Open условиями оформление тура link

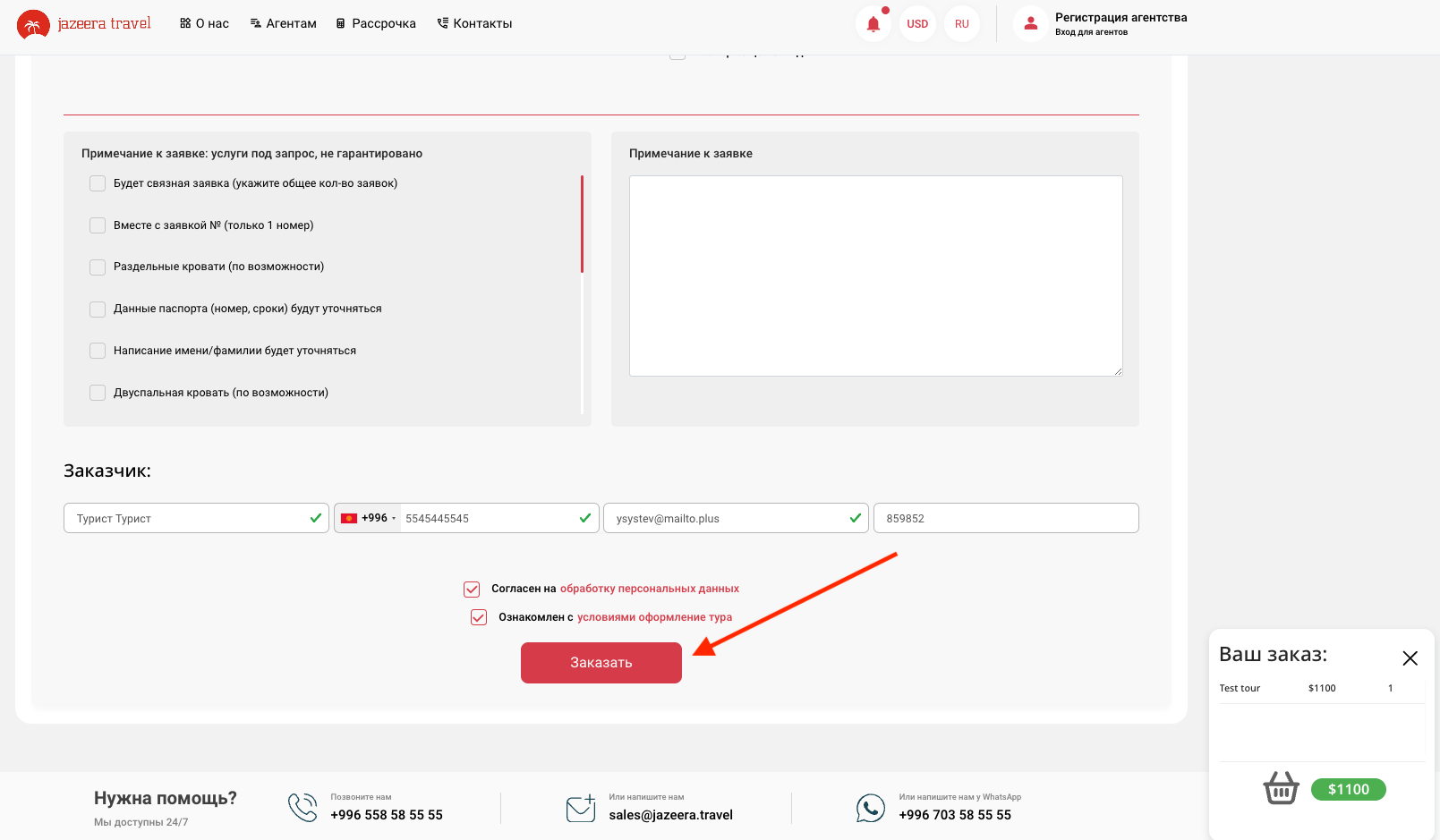pos(654,617)
